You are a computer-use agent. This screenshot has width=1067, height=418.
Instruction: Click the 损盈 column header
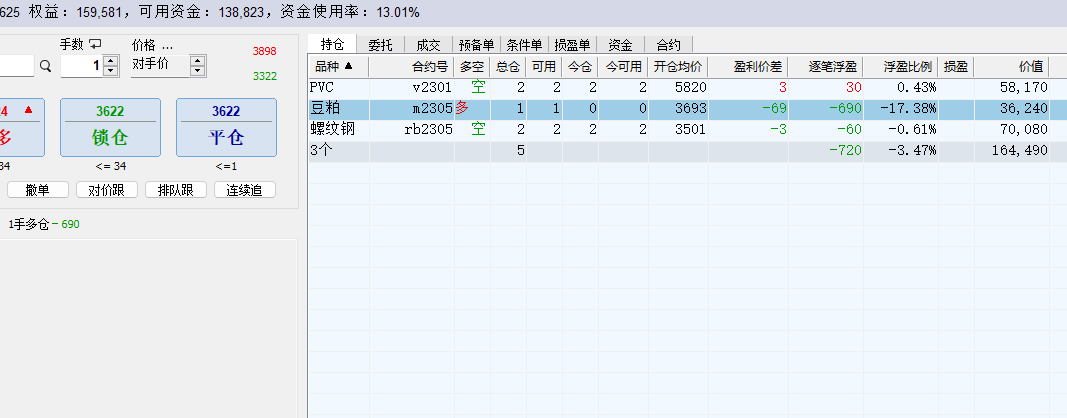(x=955, y=67)
